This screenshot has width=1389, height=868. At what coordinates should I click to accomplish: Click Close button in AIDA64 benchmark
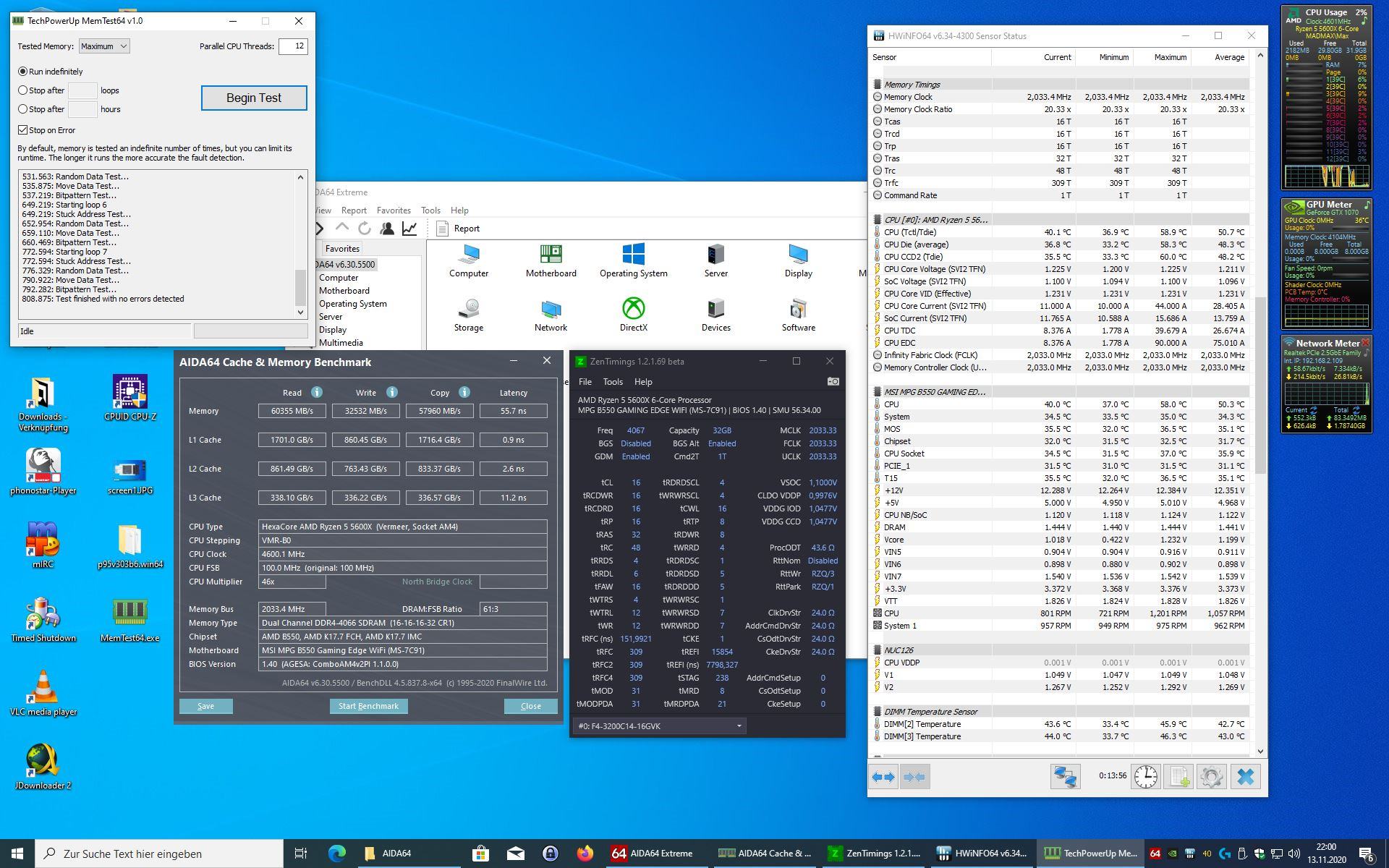tap(531, 706)
